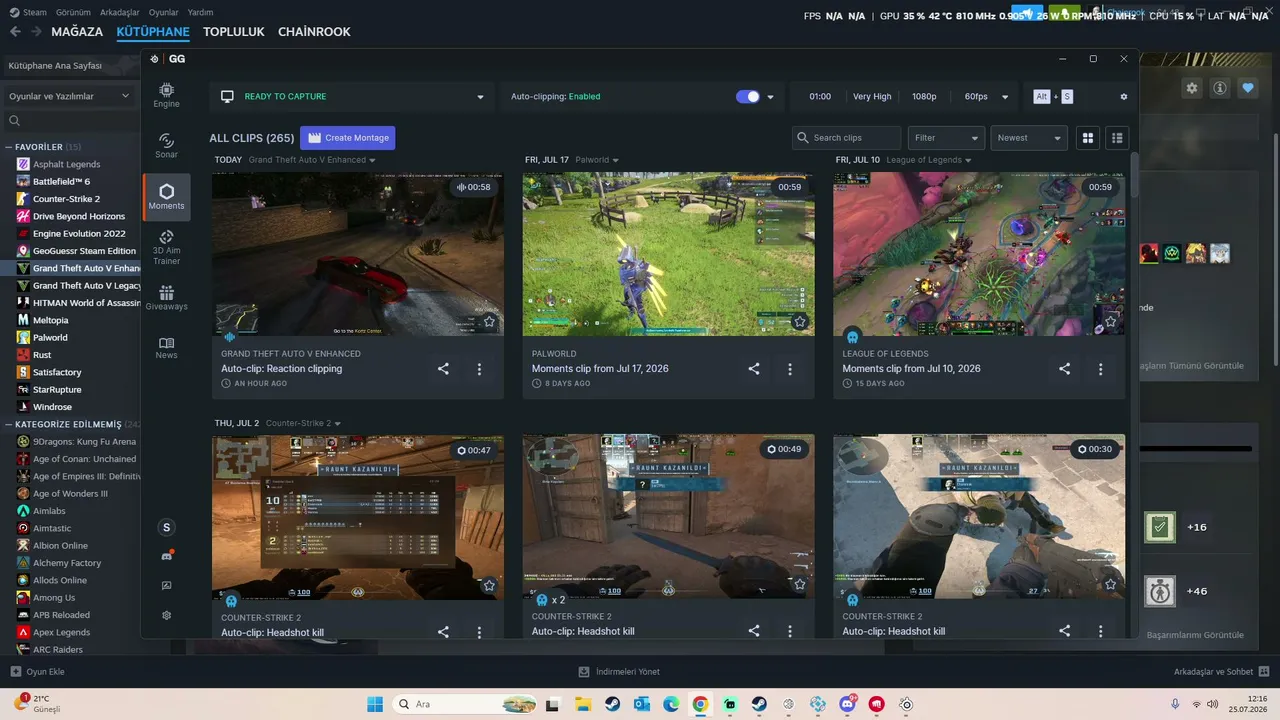
Task: Open GG settings gear in the sidebar
Action: 166,615
